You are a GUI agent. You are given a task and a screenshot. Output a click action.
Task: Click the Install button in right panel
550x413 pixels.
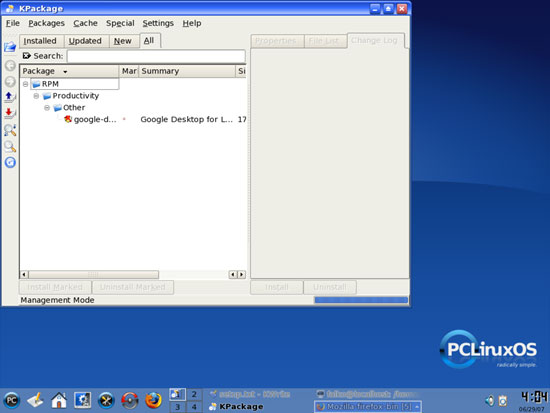277,287
